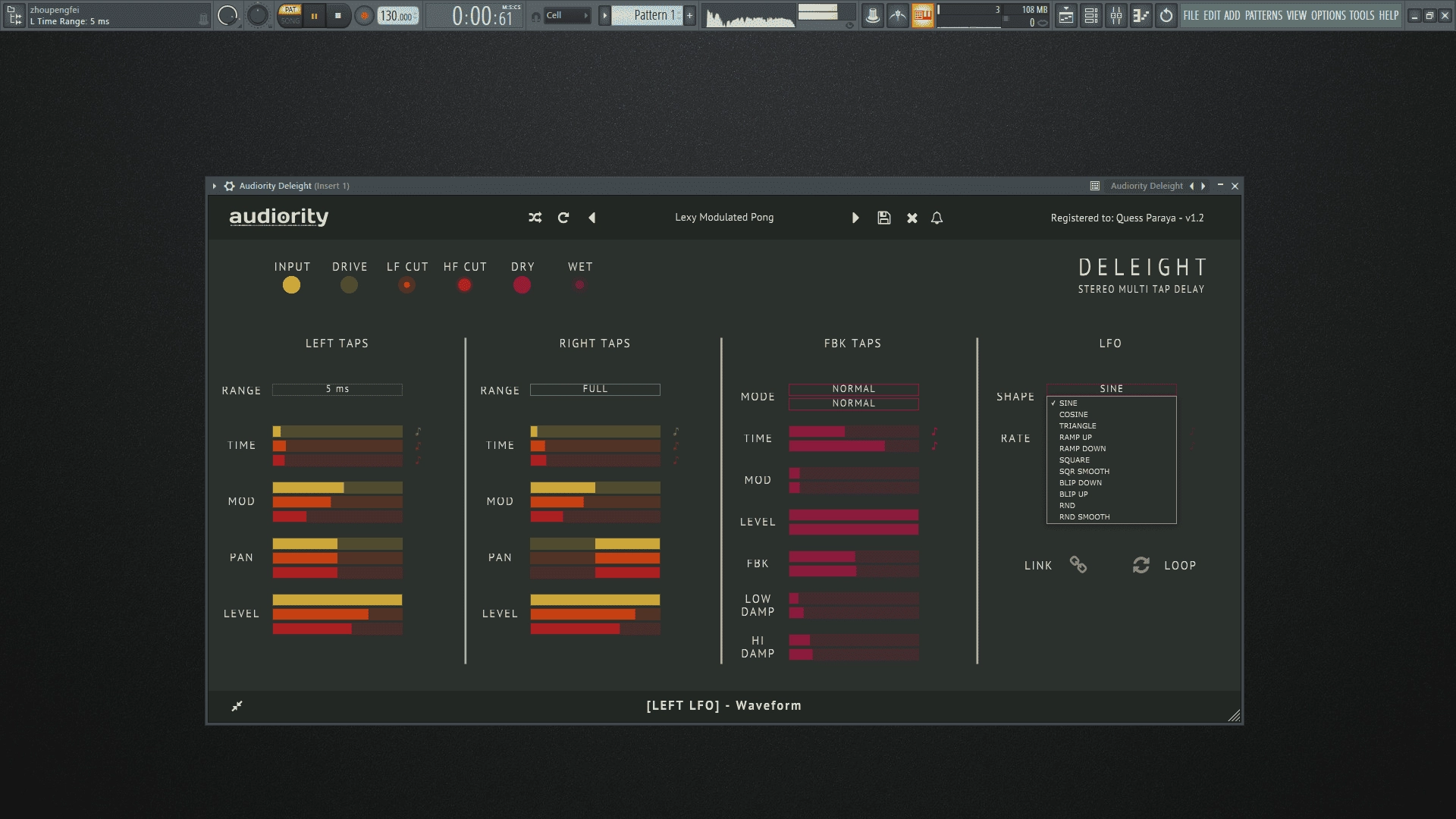Open the second FBK mode NORMAL dropdown
Image resolution: width=1456 pixels, height=819 pixels.
(854, 403)
